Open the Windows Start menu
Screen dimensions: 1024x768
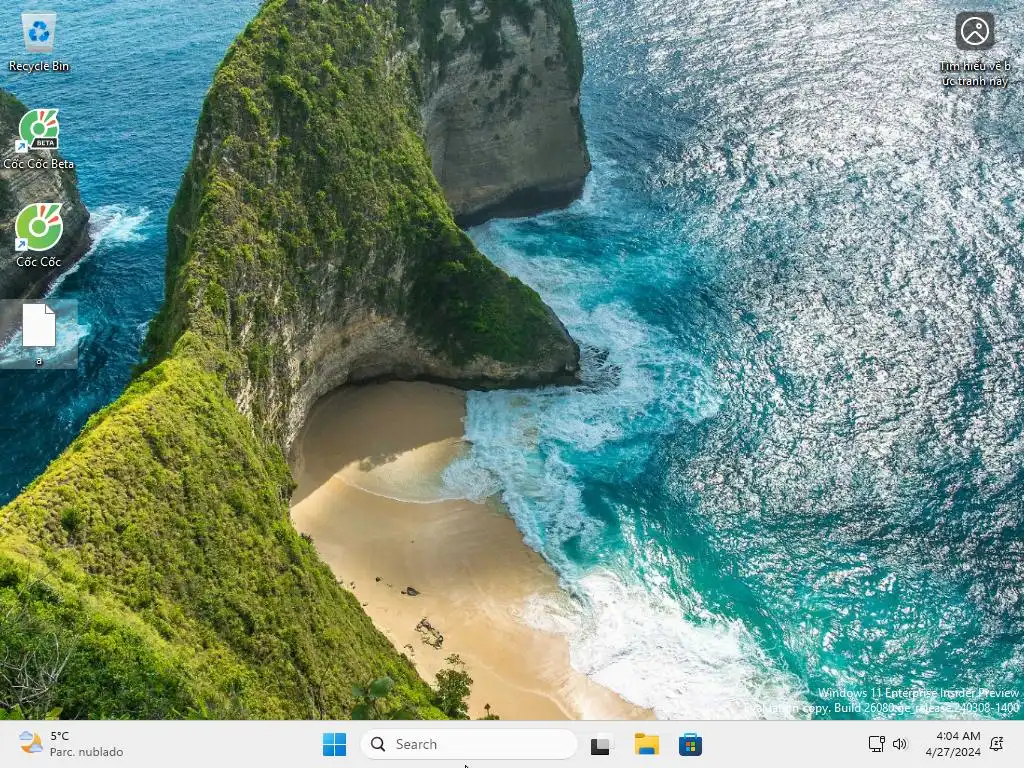[x=334, y=744]
